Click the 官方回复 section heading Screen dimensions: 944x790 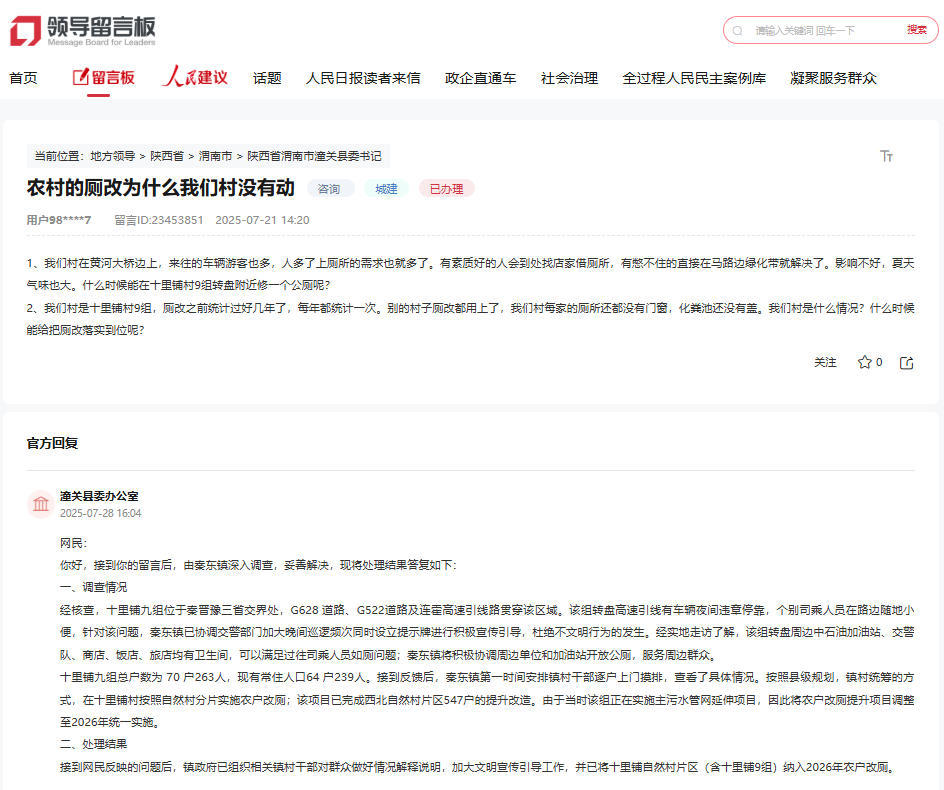click(52, 444)
